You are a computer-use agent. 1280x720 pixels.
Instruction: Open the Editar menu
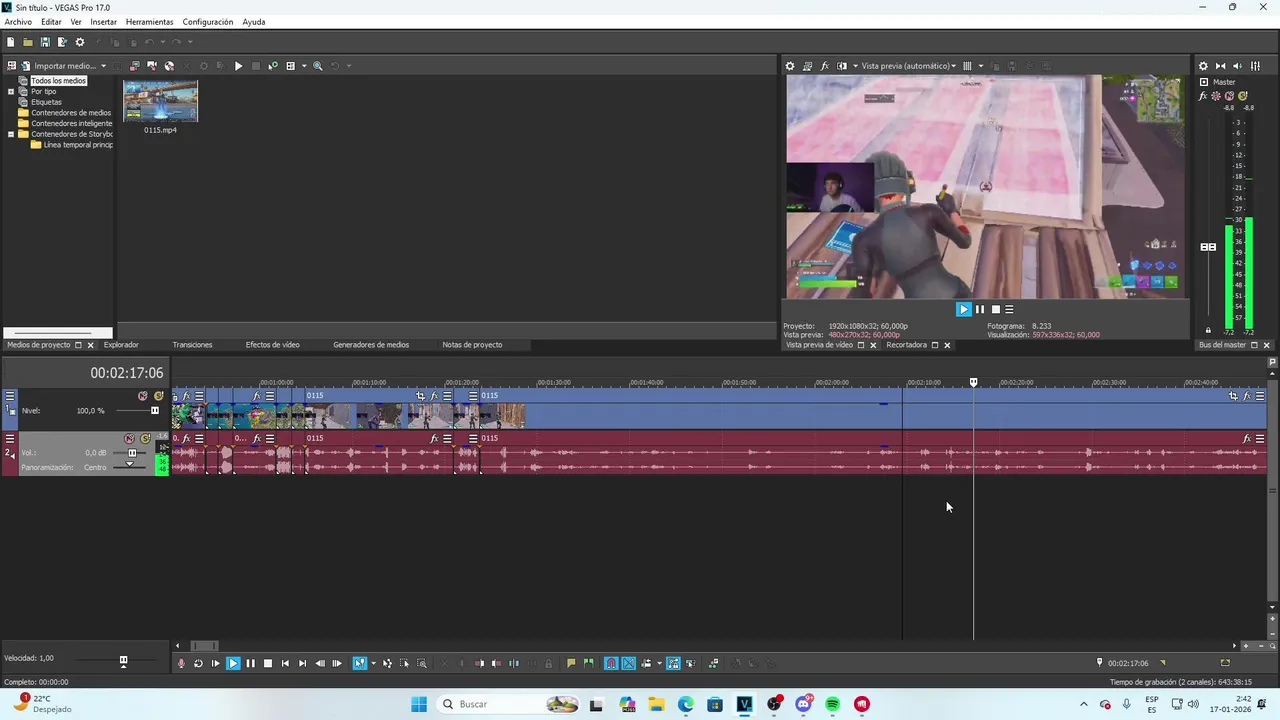(x=51, y=22)
